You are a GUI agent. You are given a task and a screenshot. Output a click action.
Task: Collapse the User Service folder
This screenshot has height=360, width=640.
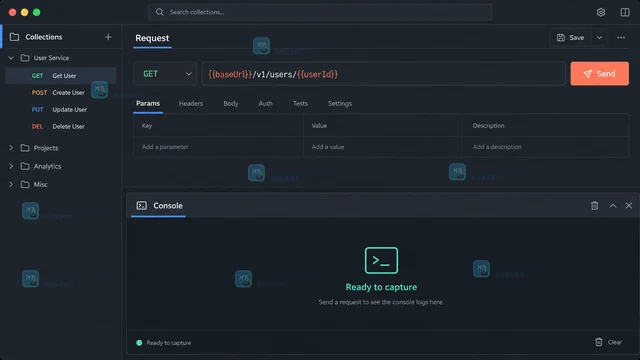(x=11, y=58)
